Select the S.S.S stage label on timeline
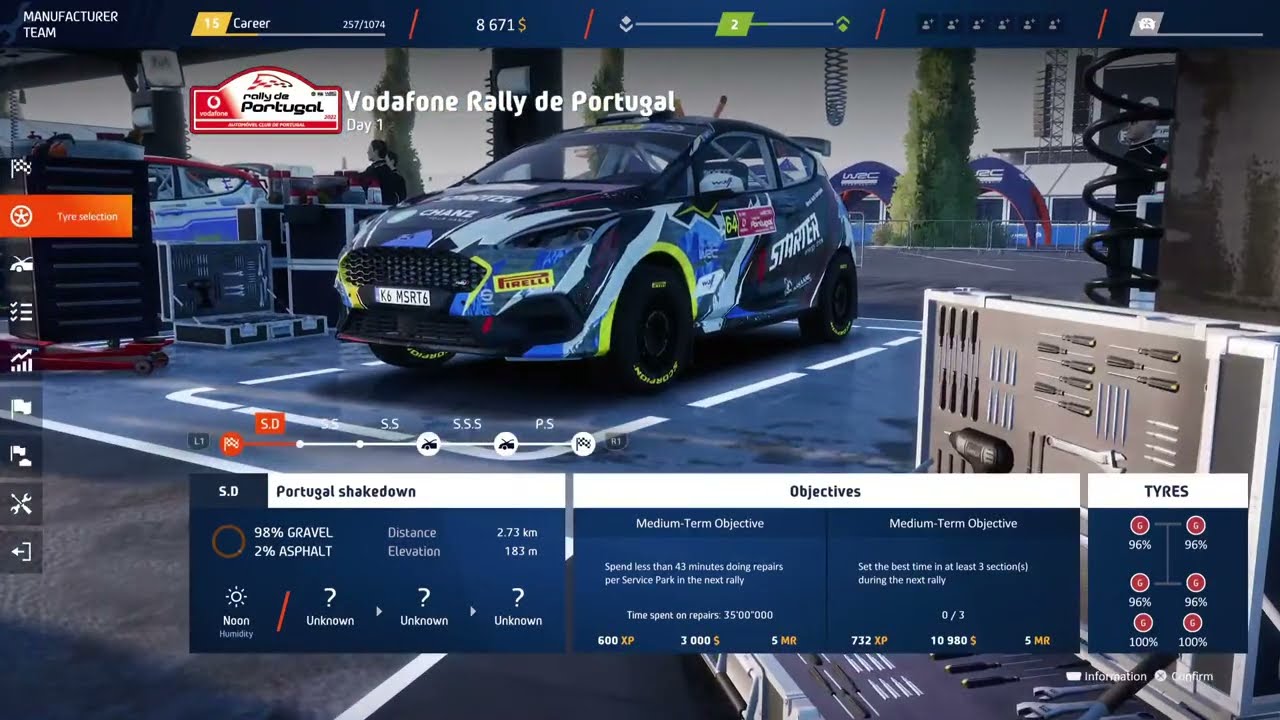The width and height of the screenshot is (1280, 720). (x=467, y=424)
